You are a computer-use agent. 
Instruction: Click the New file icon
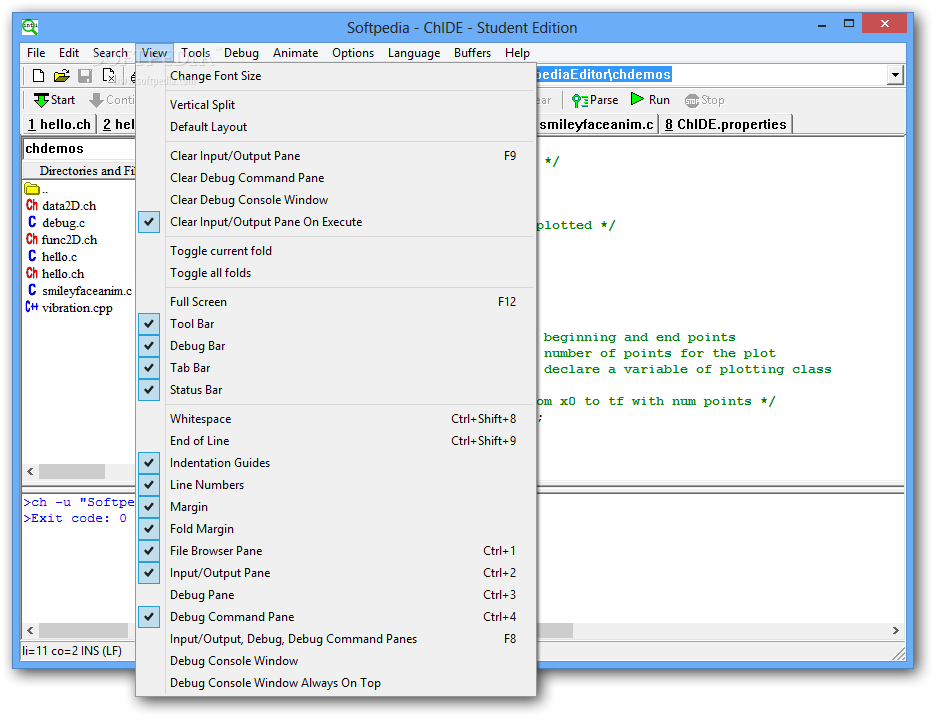coord(38,76)
